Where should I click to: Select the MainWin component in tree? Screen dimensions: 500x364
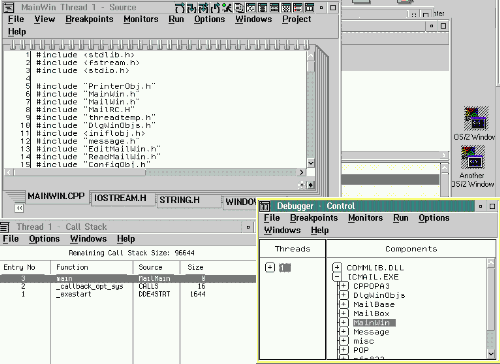(x=374, y=323)
